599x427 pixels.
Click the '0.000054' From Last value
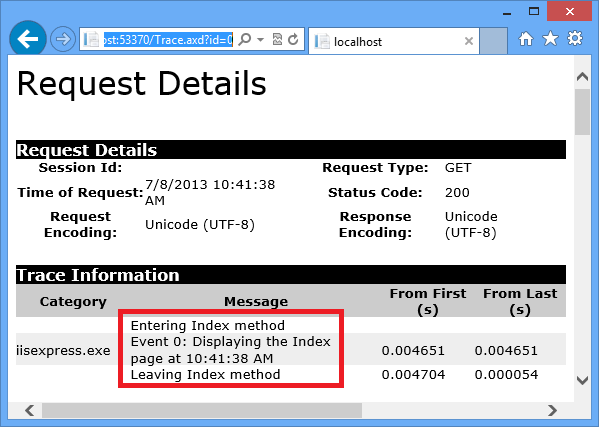506,375
